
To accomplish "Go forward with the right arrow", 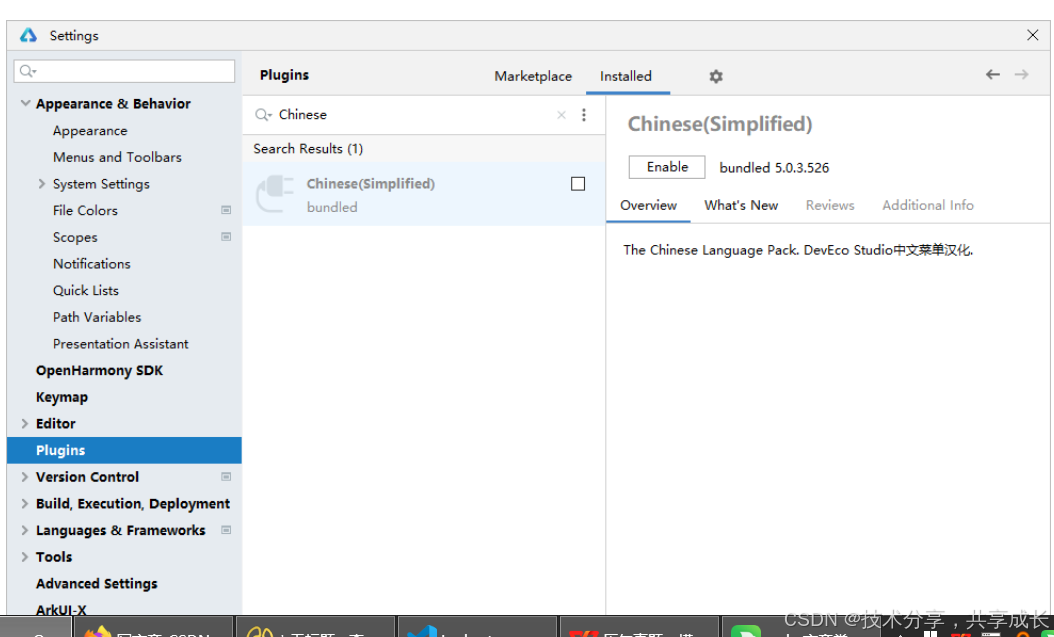I will [x=1022, y=75].
